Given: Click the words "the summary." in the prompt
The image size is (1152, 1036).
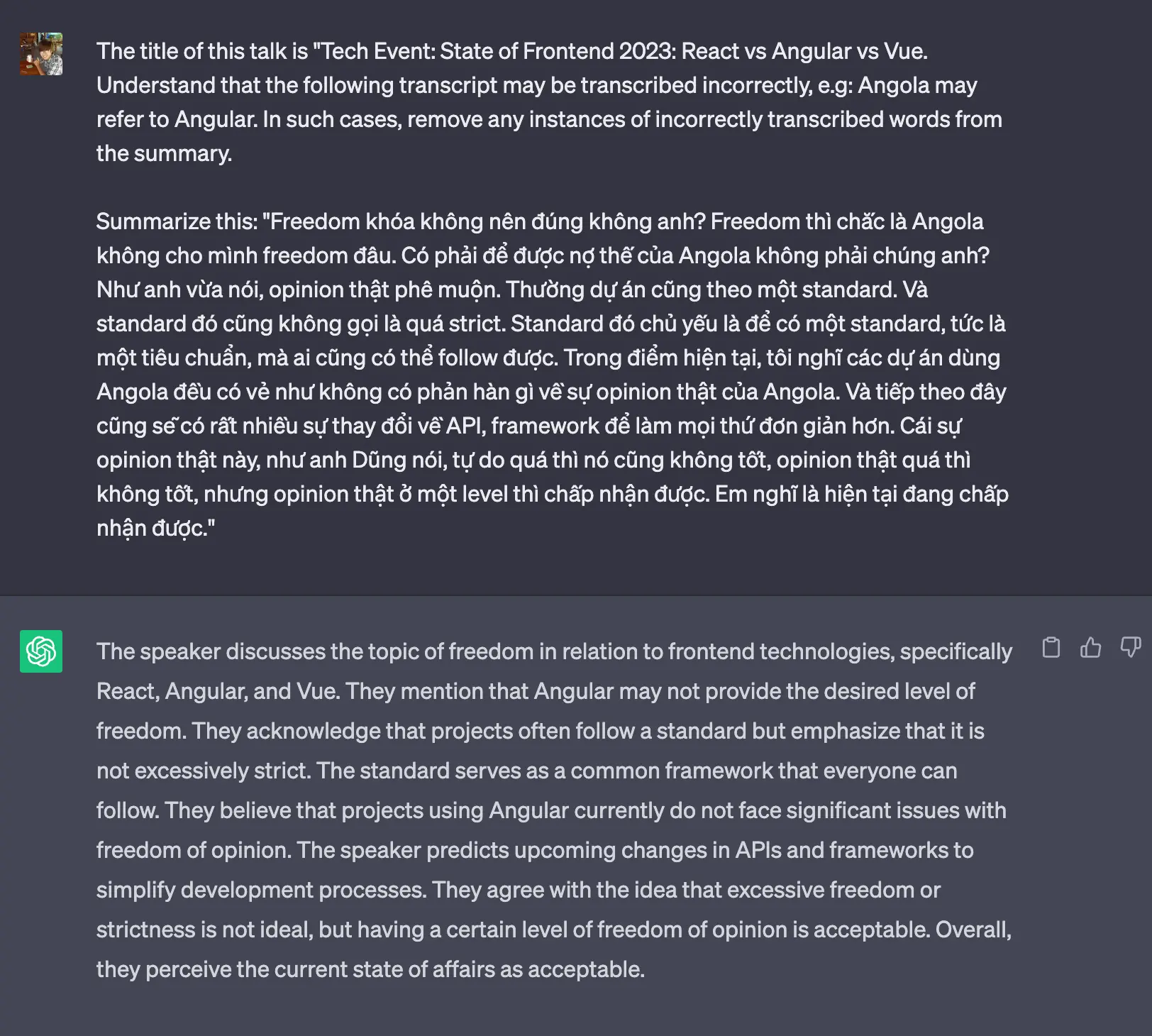Looking at the screenshot, I should coord(165,153).
